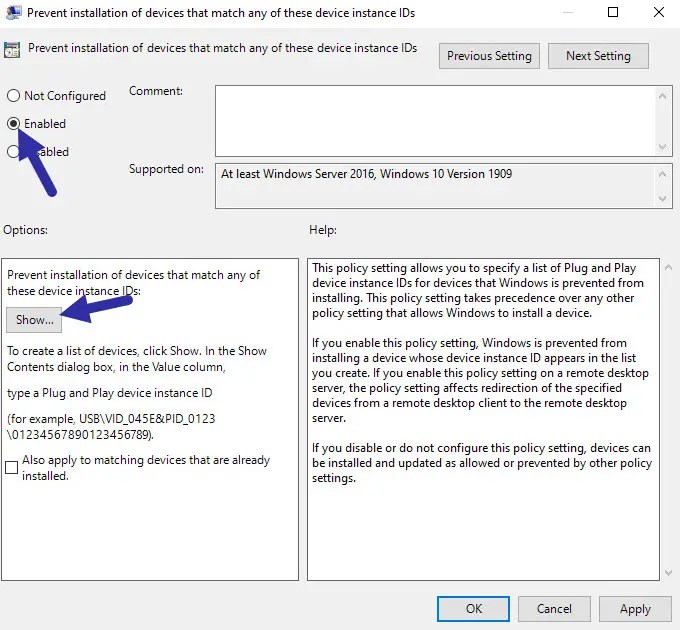This screenshot has width=680, height=630.
Task: Click the Help text 'If you enable this policy setting'
Action: [481, 380]
